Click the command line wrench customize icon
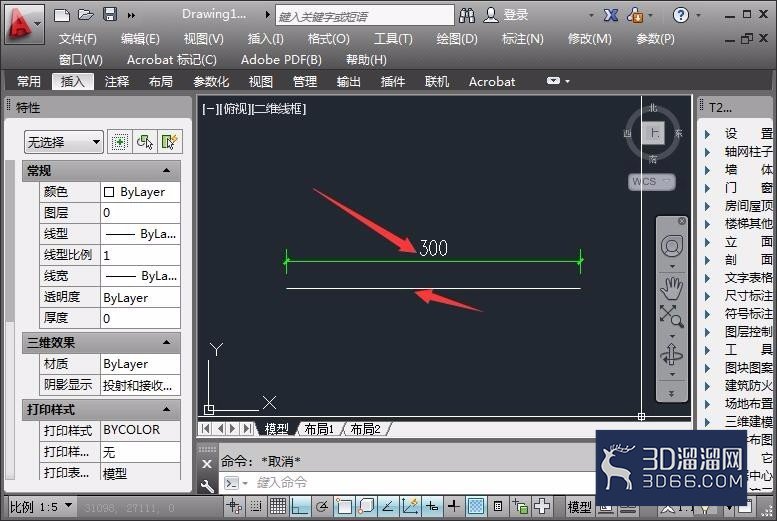Image resolution: width=777 pixels, height=521 pixels. pyautogui.click(x=207, y=486)
